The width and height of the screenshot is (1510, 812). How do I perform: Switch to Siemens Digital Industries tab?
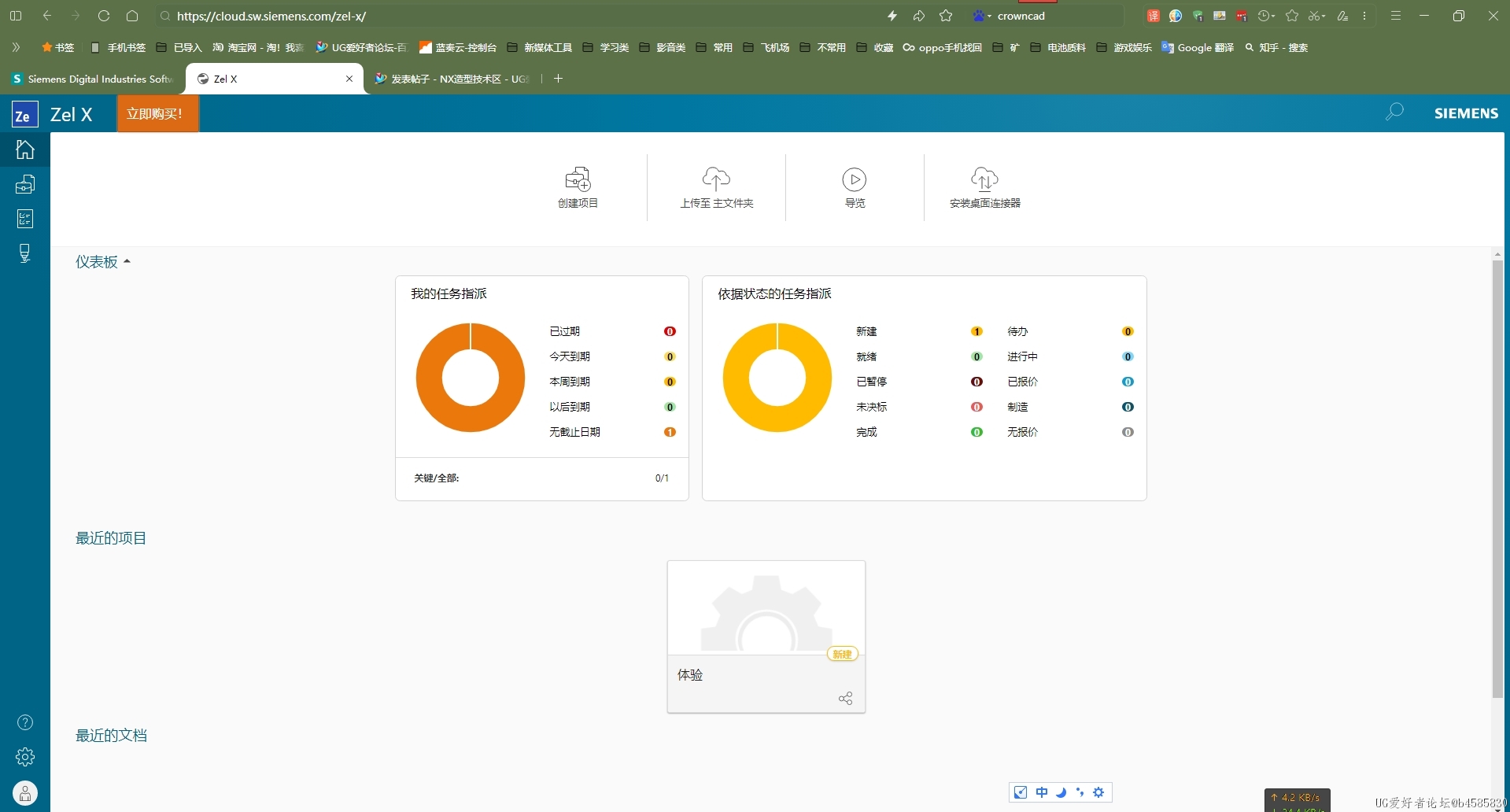pyautogui.click(x=92, y=79)
